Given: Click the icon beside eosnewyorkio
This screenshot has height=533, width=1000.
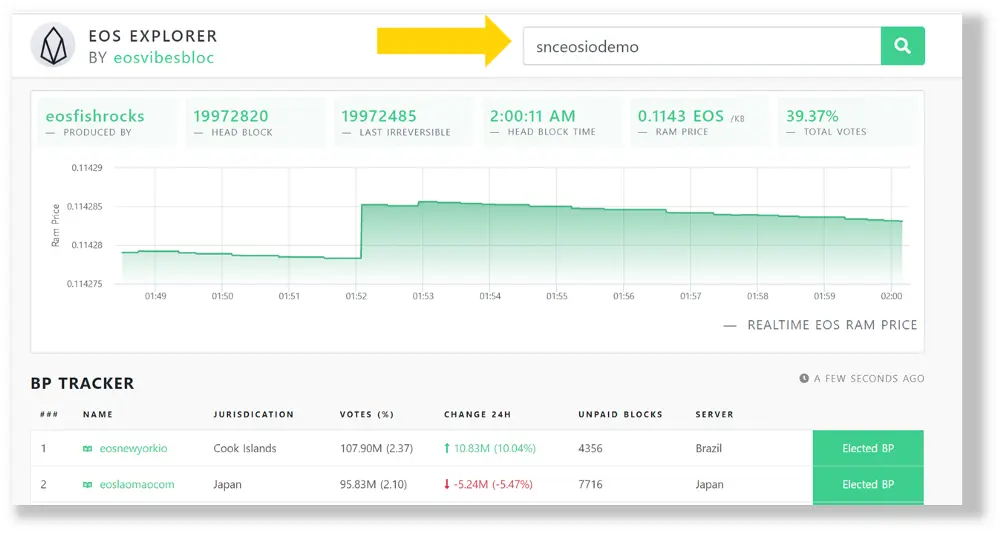Looking at the screenshot, I should pos(87,449).
